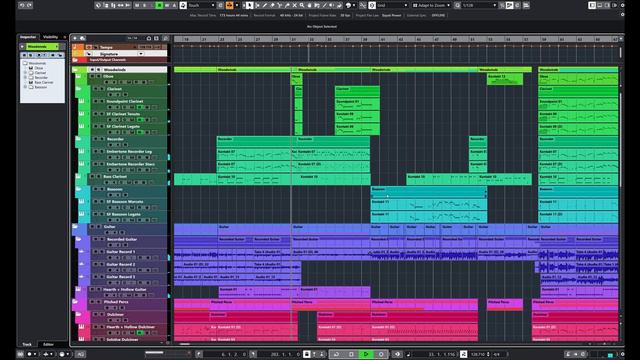Click the Automation mode icon beside Touch
Screen dimensions: 640x360
tap(183, 5)
